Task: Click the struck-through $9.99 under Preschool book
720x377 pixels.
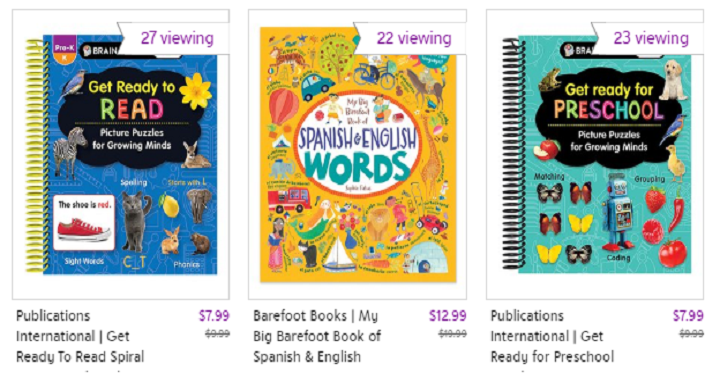Action: (691, 334)
